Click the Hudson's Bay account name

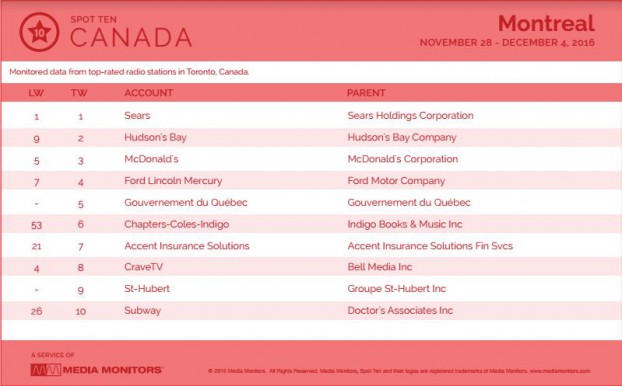pyautogui.click(x=156, y=137)
